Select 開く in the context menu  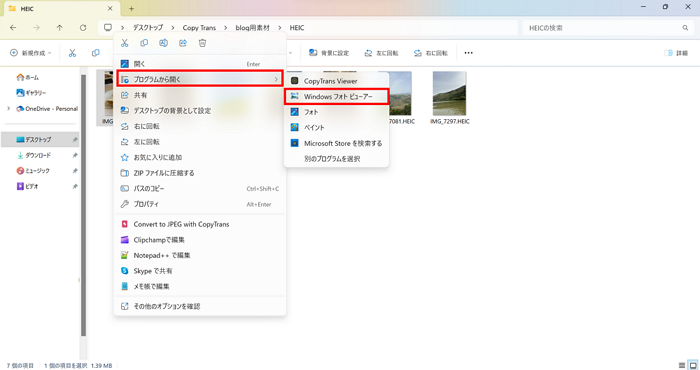pyautogui.click(x=200, y=64)
